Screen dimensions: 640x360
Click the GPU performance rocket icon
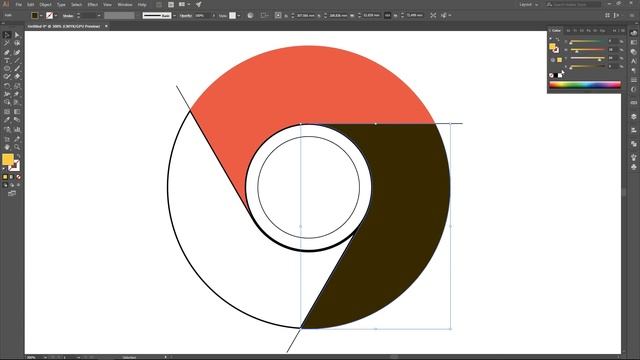(x=198, y=4)
